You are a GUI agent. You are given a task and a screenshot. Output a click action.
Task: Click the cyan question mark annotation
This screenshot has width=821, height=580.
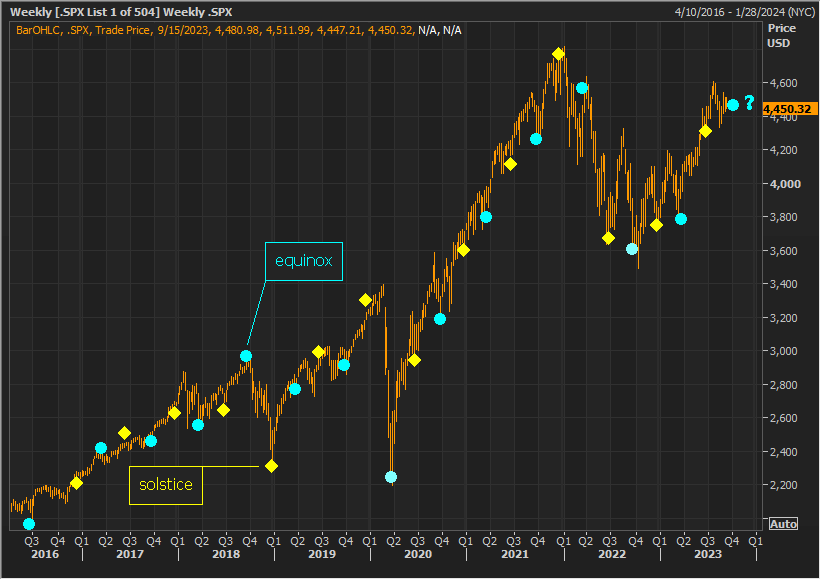[x=749, y=103]
